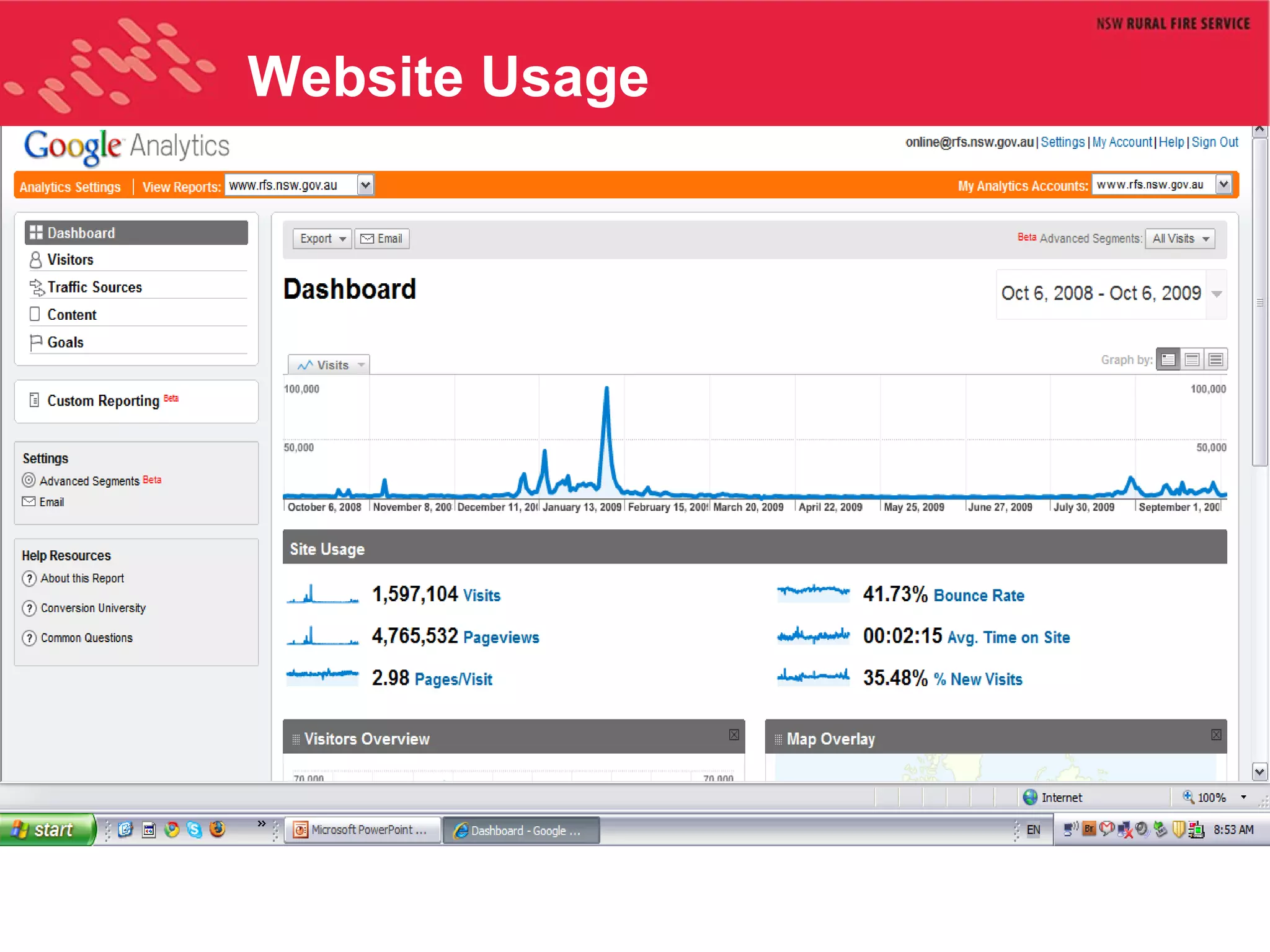This screenshot has height=952, width=1270.
Task: Click the Visitors Overview drag handle icon
Action: coord(296,739)
